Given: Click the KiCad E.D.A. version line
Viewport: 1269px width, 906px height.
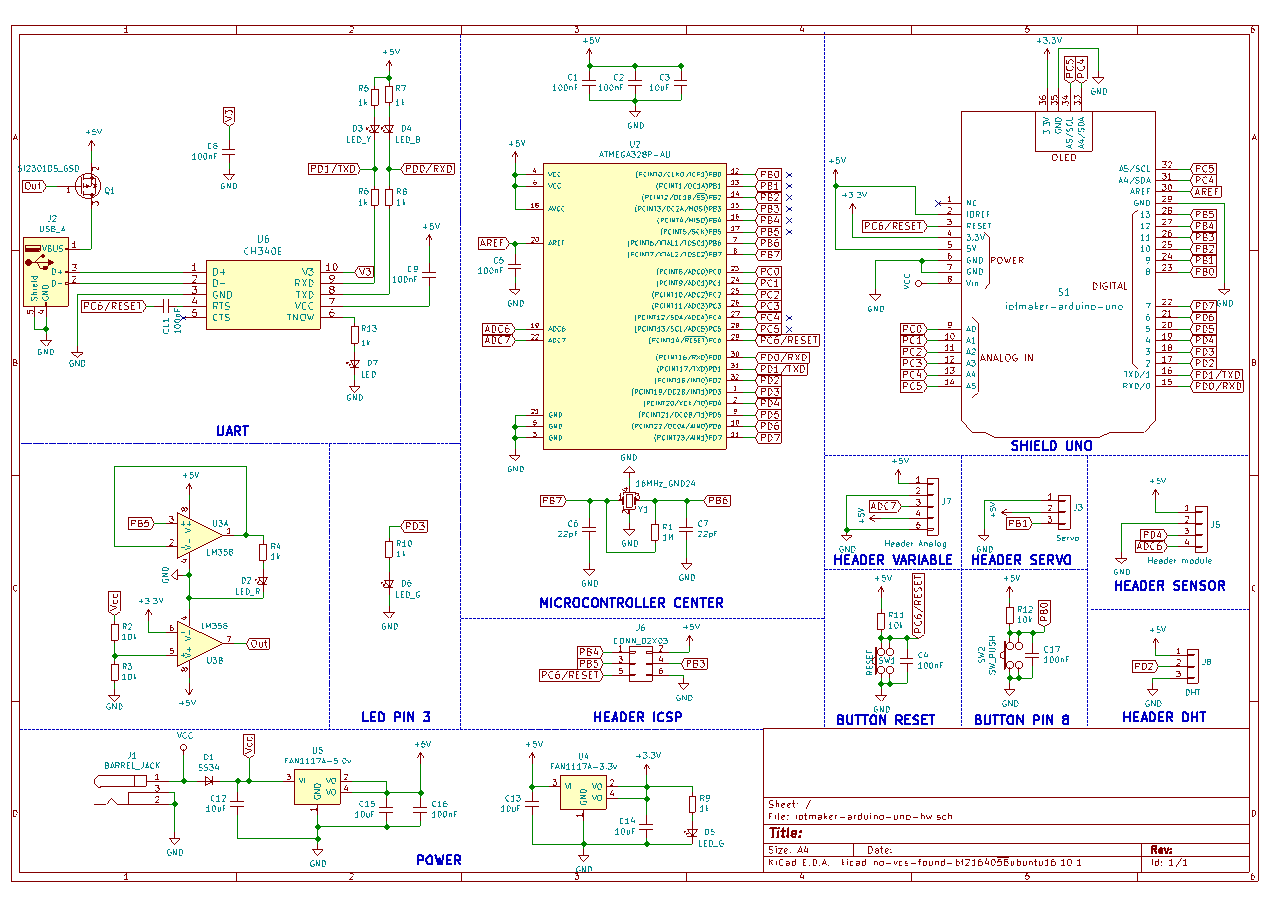Looking at the screenshot, I should pyautogui.click(x=925, y=861).
